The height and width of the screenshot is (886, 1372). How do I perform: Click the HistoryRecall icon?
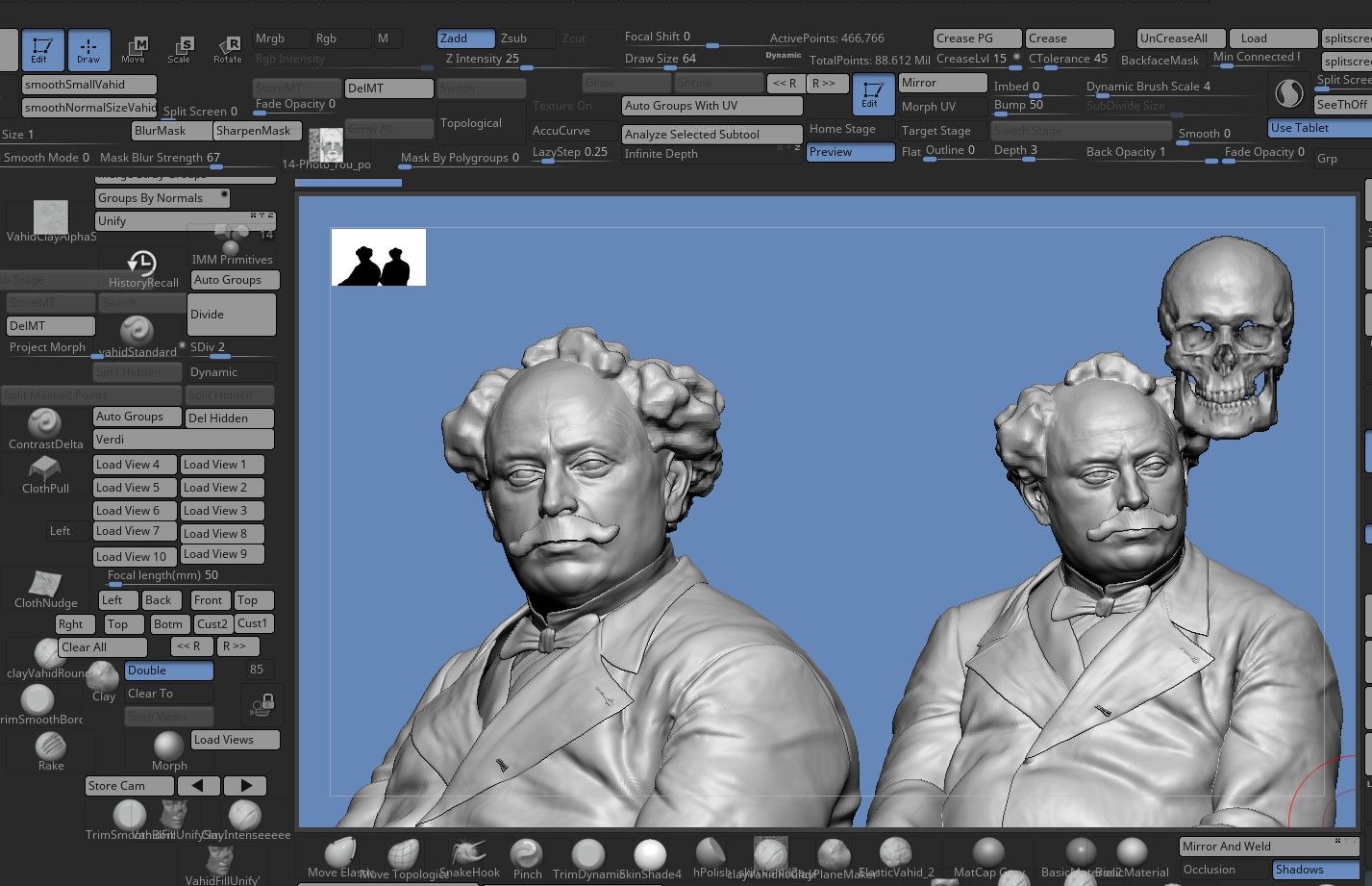(x=142, y=262)
